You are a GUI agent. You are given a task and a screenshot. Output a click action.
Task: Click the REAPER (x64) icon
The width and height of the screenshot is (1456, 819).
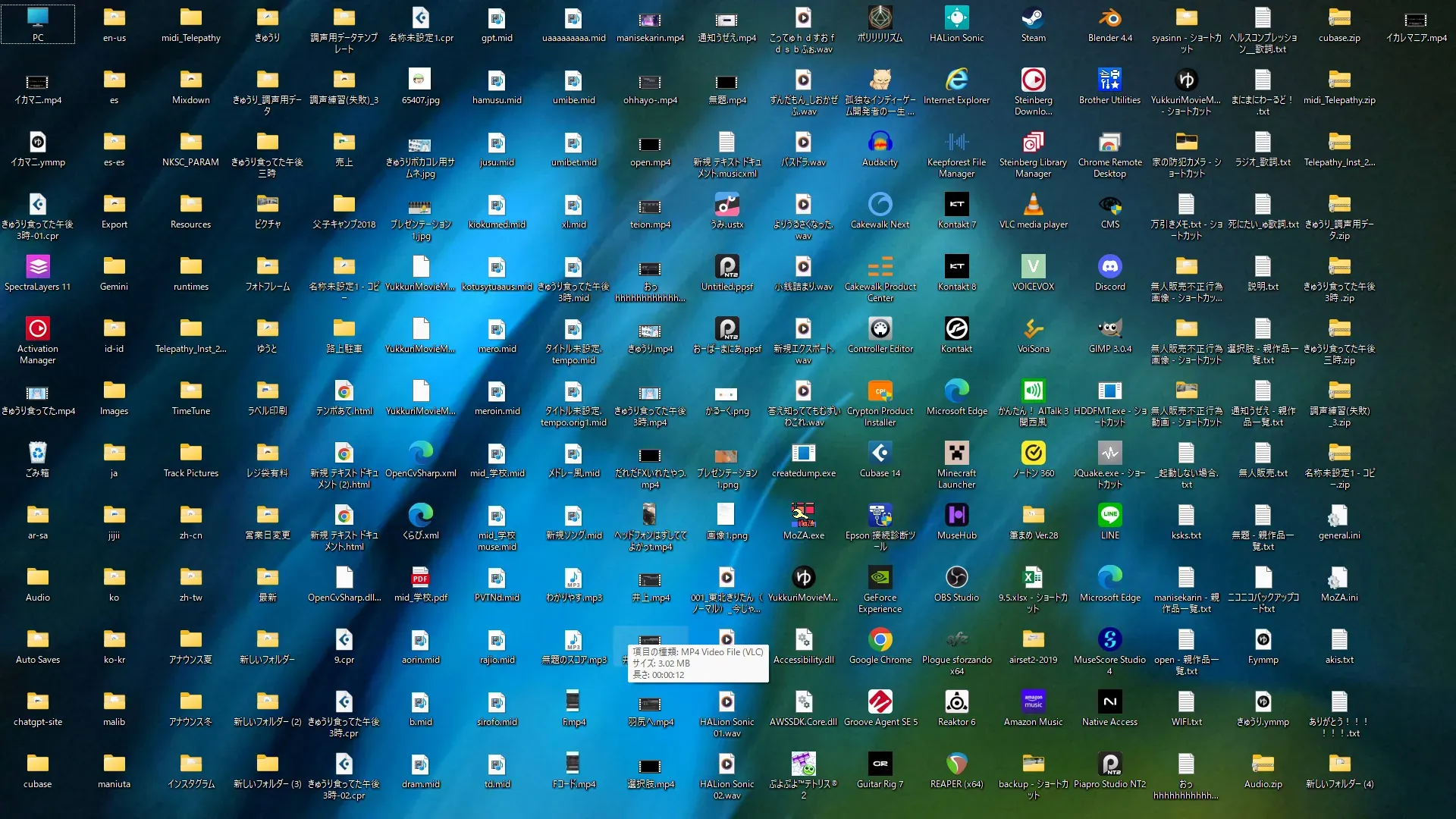[x=956, y=764]
